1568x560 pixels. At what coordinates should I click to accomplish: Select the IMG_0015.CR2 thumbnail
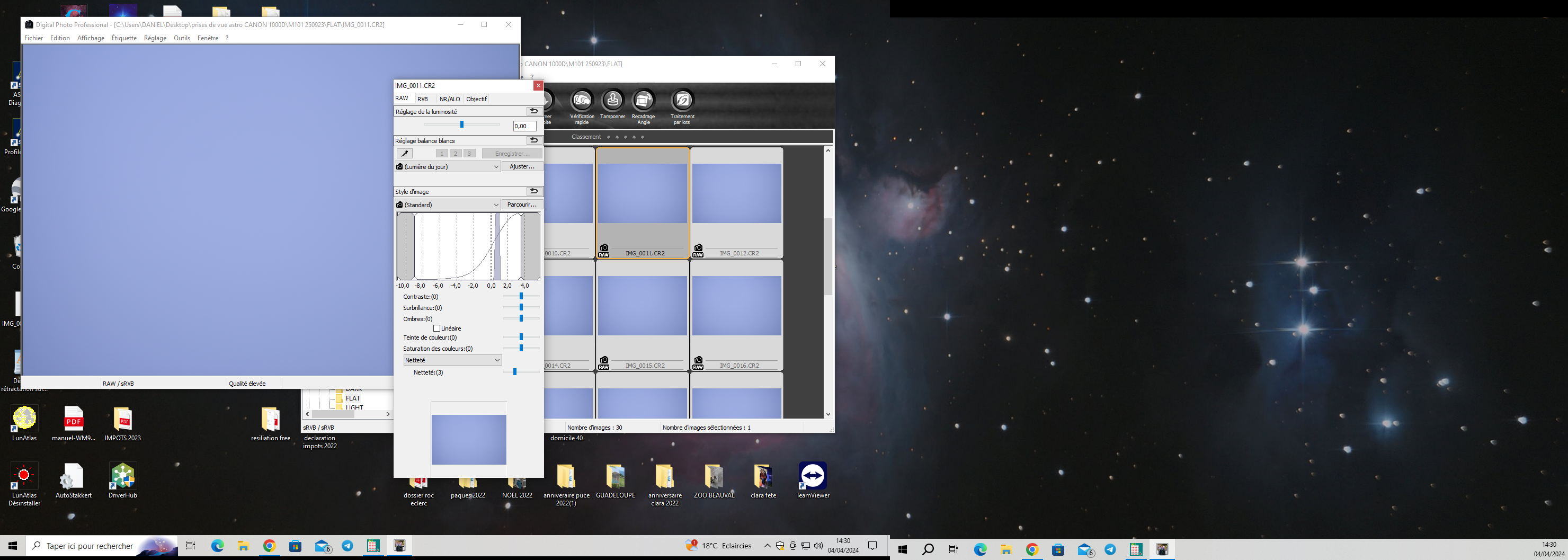(642, 315)
